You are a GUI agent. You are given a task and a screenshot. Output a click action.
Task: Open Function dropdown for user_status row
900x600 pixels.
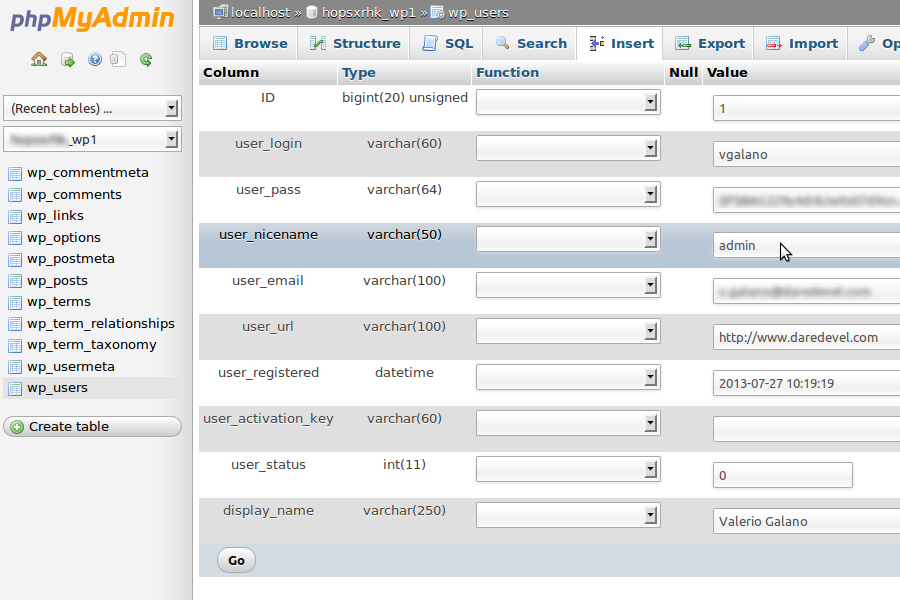click(x=568, y=469)
